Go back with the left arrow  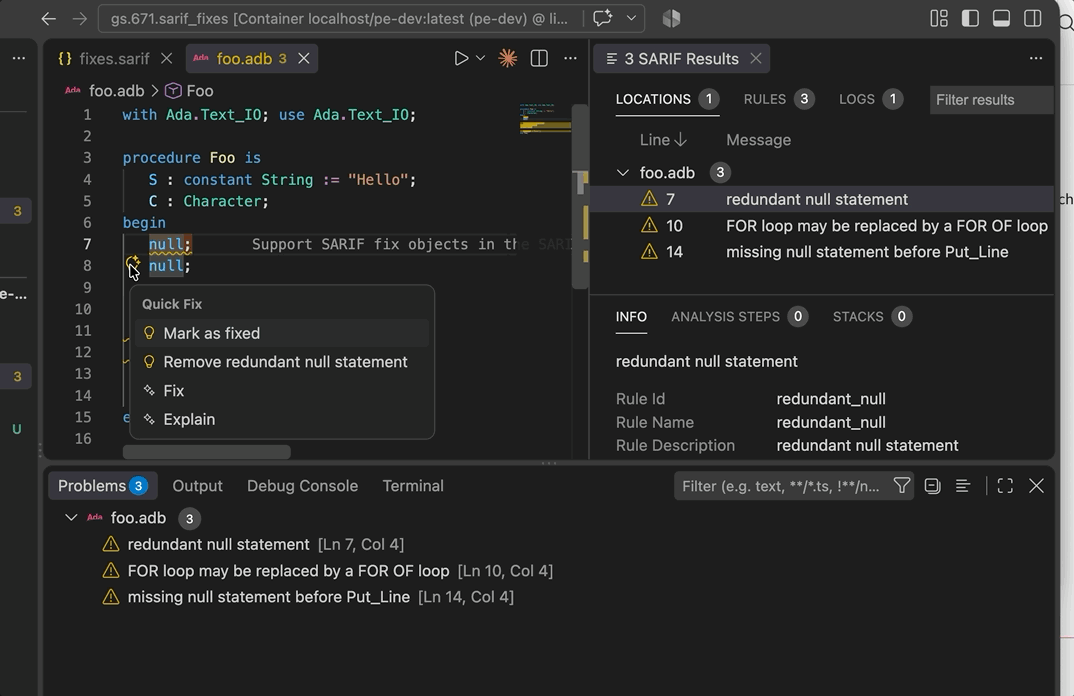[x=49, y=18]
